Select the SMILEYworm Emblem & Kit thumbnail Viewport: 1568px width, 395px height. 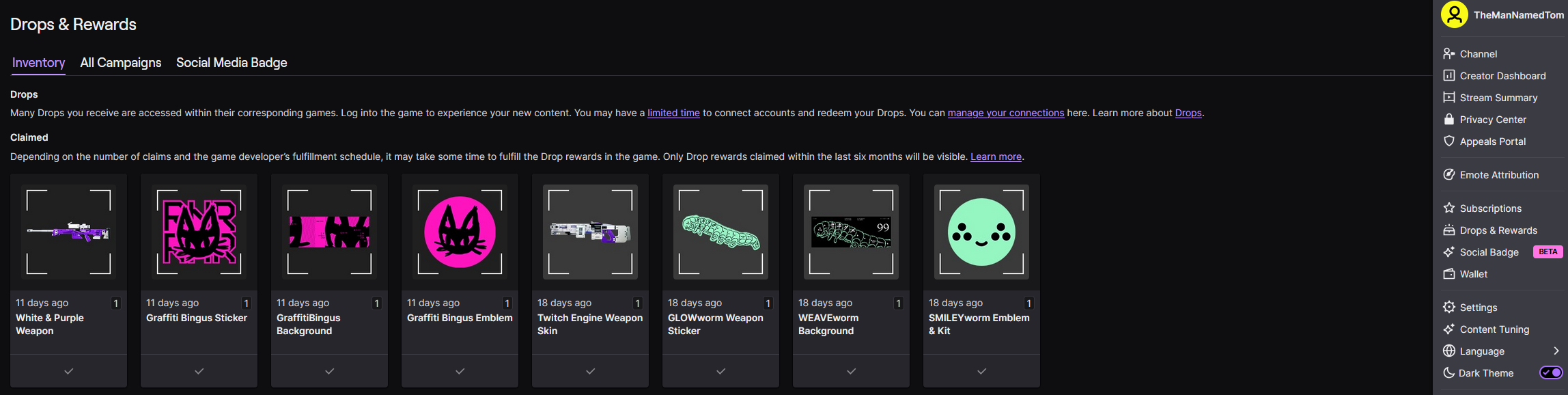tap(981, 232)
